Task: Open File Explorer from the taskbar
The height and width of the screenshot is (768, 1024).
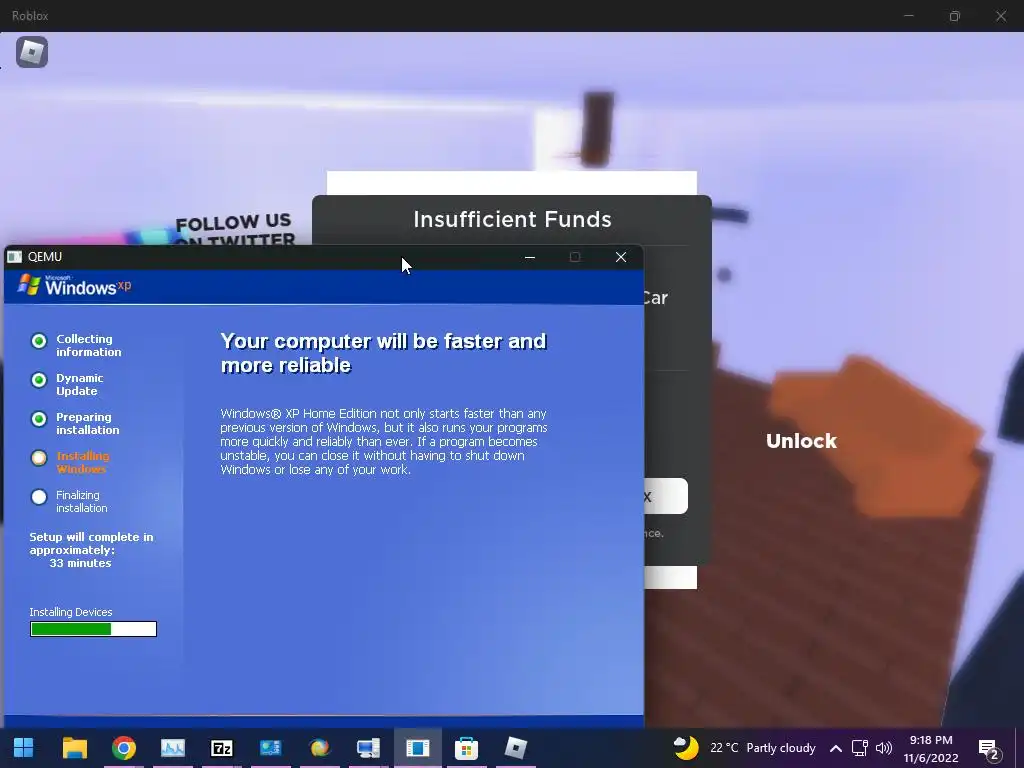Action: [74, 748]
